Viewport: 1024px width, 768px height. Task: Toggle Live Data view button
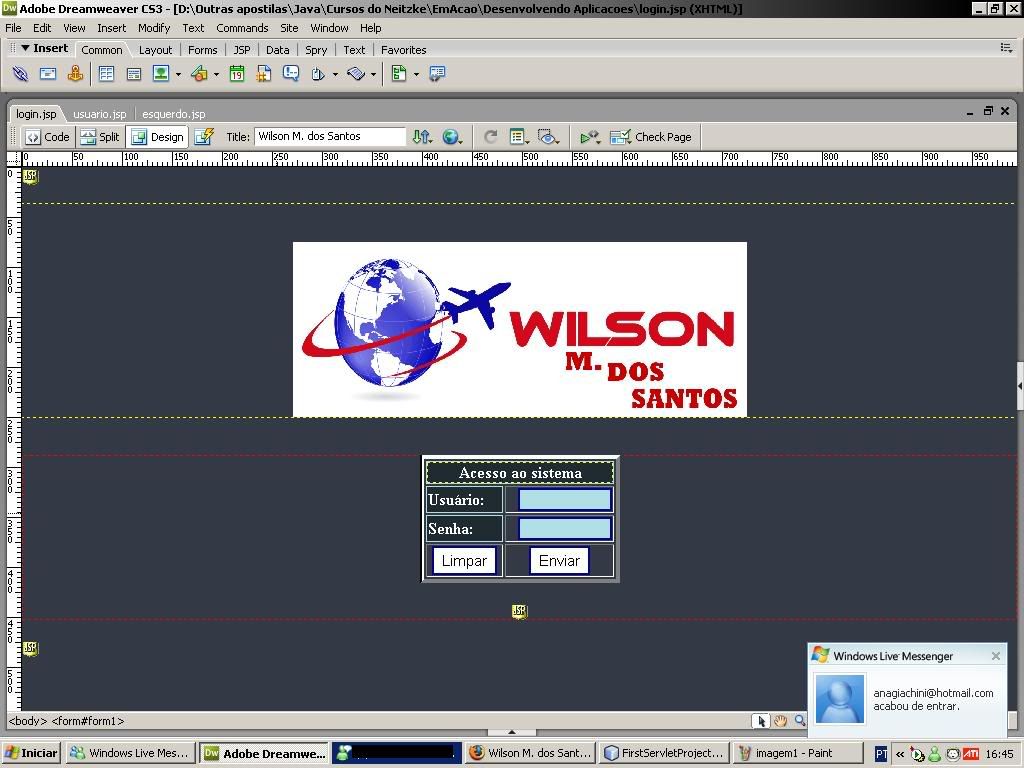[x=204, y=137]
